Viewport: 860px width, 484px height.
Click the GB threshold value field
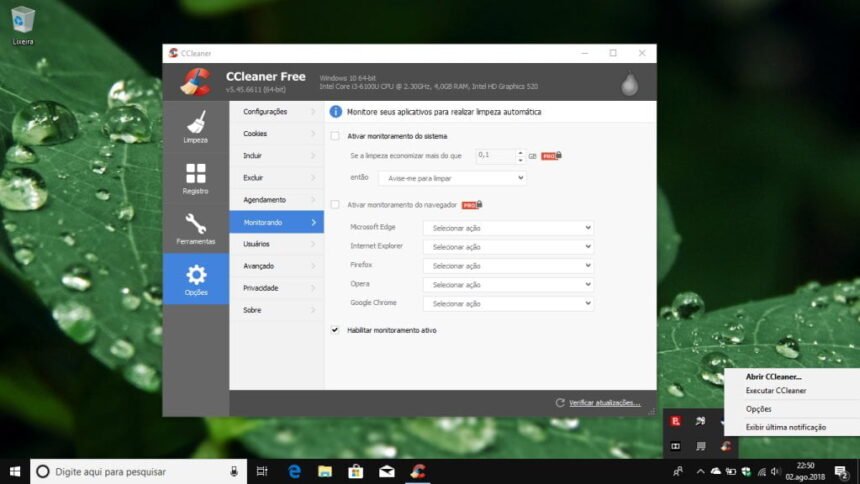[495, 156]
